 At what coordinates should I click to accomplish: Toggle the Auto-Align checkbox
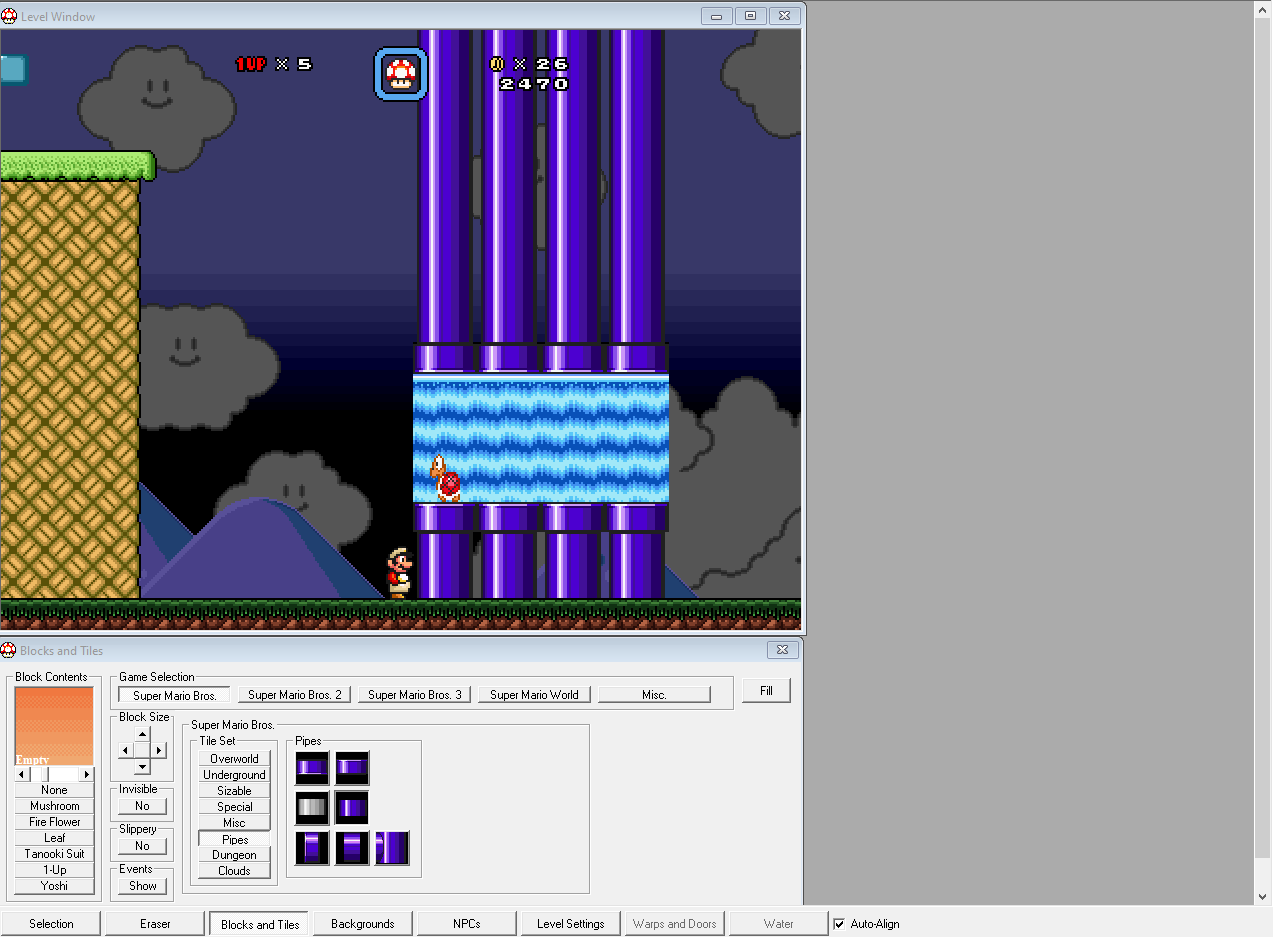coord(839,924)
